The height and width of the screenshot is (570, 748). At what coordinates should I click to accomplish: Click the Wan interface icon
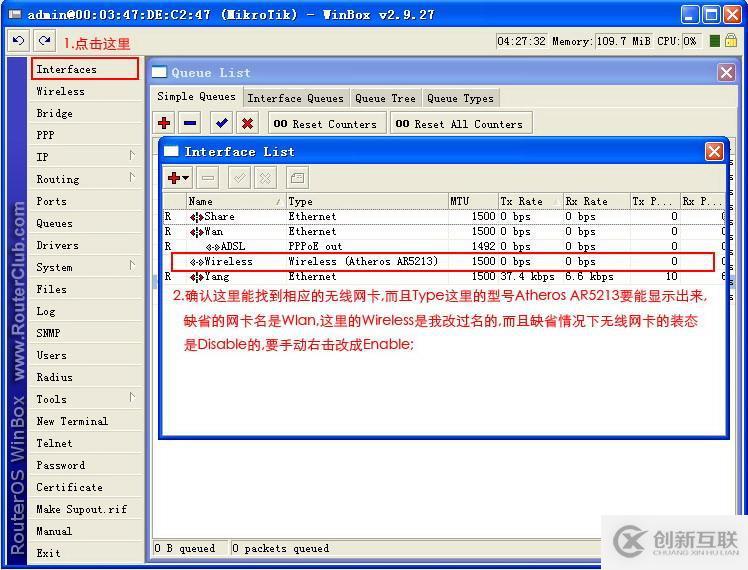click(197, 232)
